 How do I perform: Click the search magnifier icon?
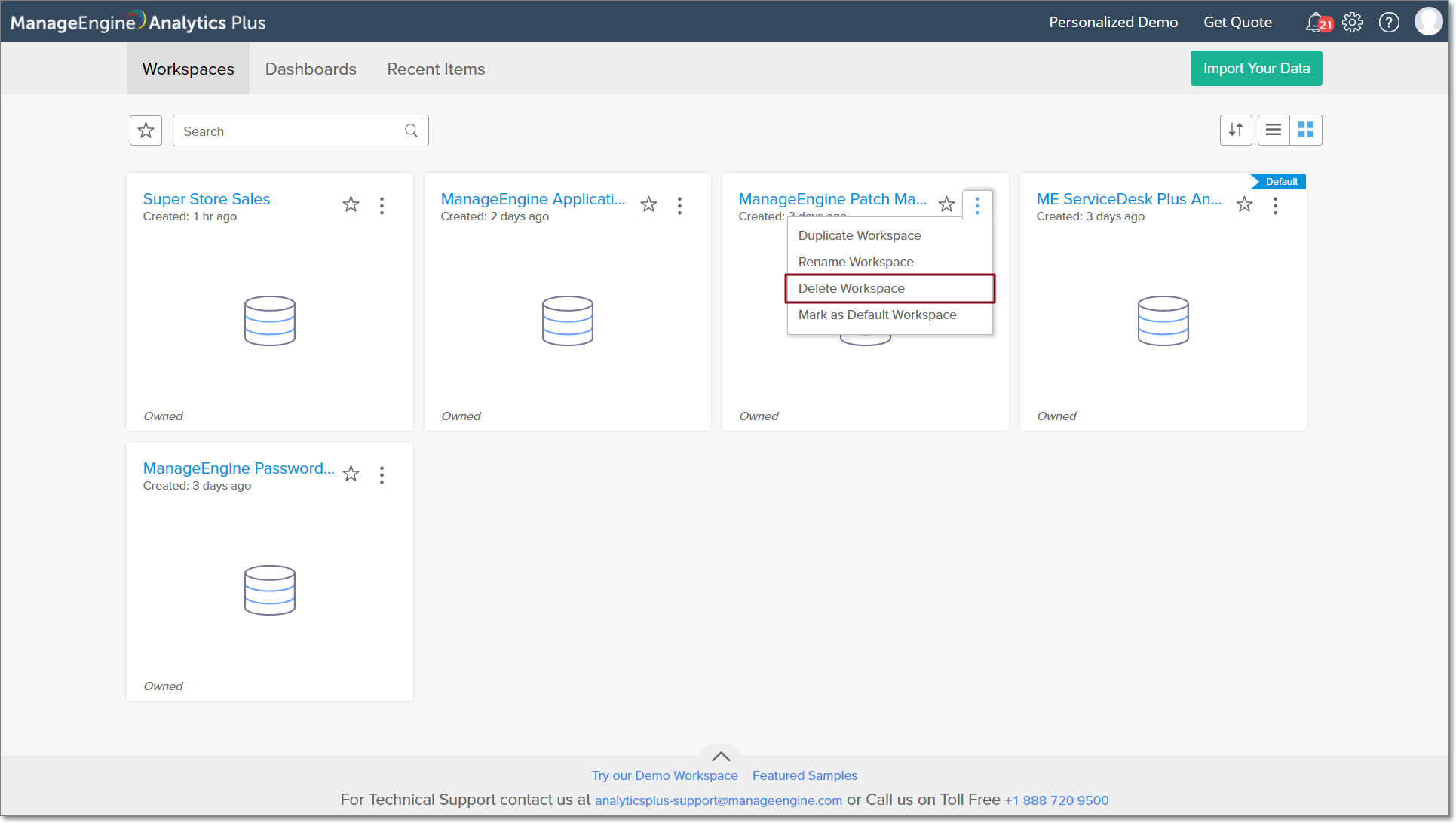pos(412,131)
